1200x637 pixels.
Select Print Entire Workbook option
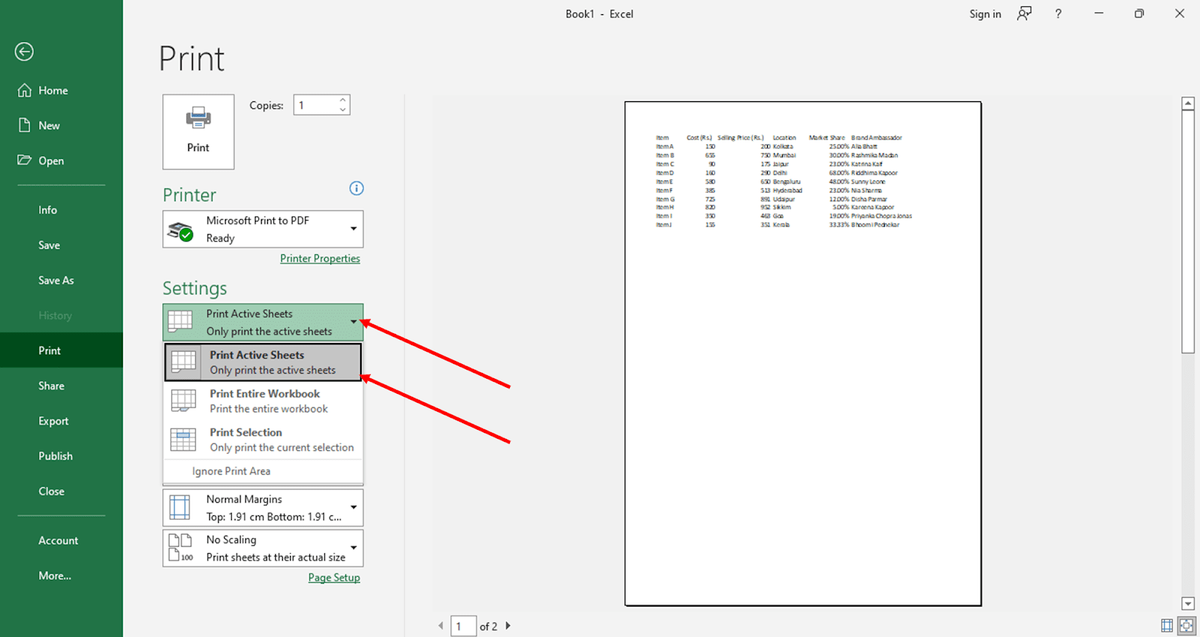tap(263, 401)
